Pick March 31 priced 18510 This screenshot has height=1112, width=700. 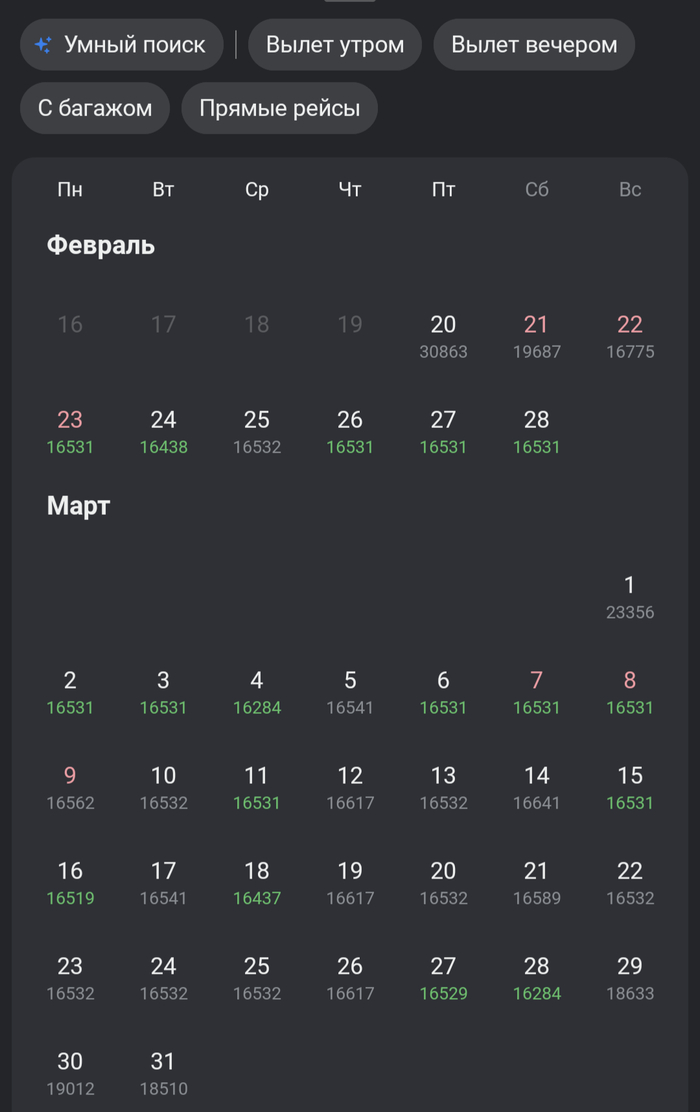tap(163, 1073)
